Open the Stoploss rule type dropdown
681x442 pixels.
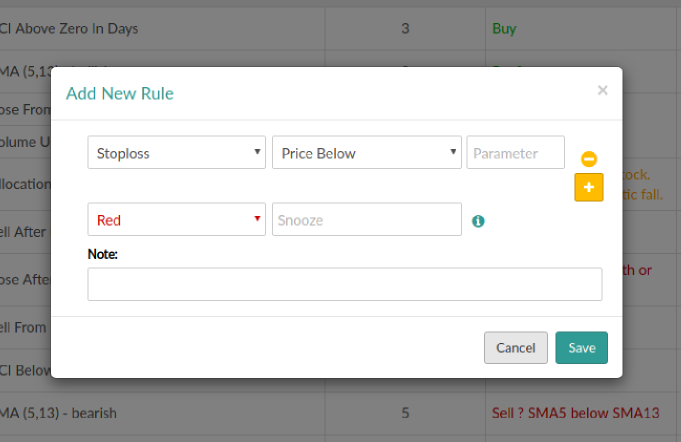(x=176, y=152)
